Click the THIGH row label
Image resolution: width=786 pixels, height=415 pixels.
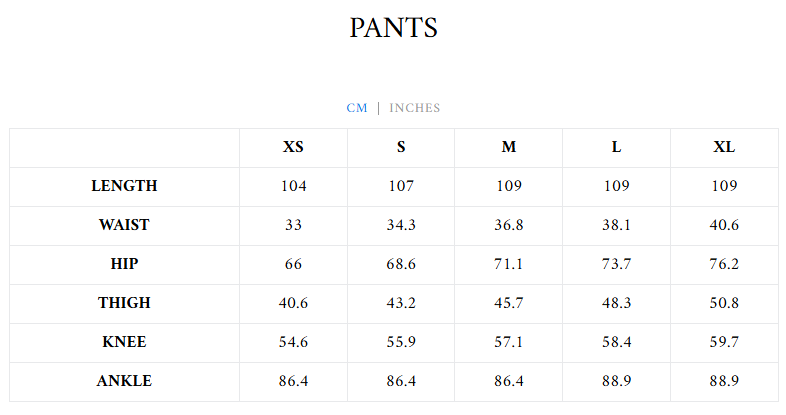tap(124, 303)
